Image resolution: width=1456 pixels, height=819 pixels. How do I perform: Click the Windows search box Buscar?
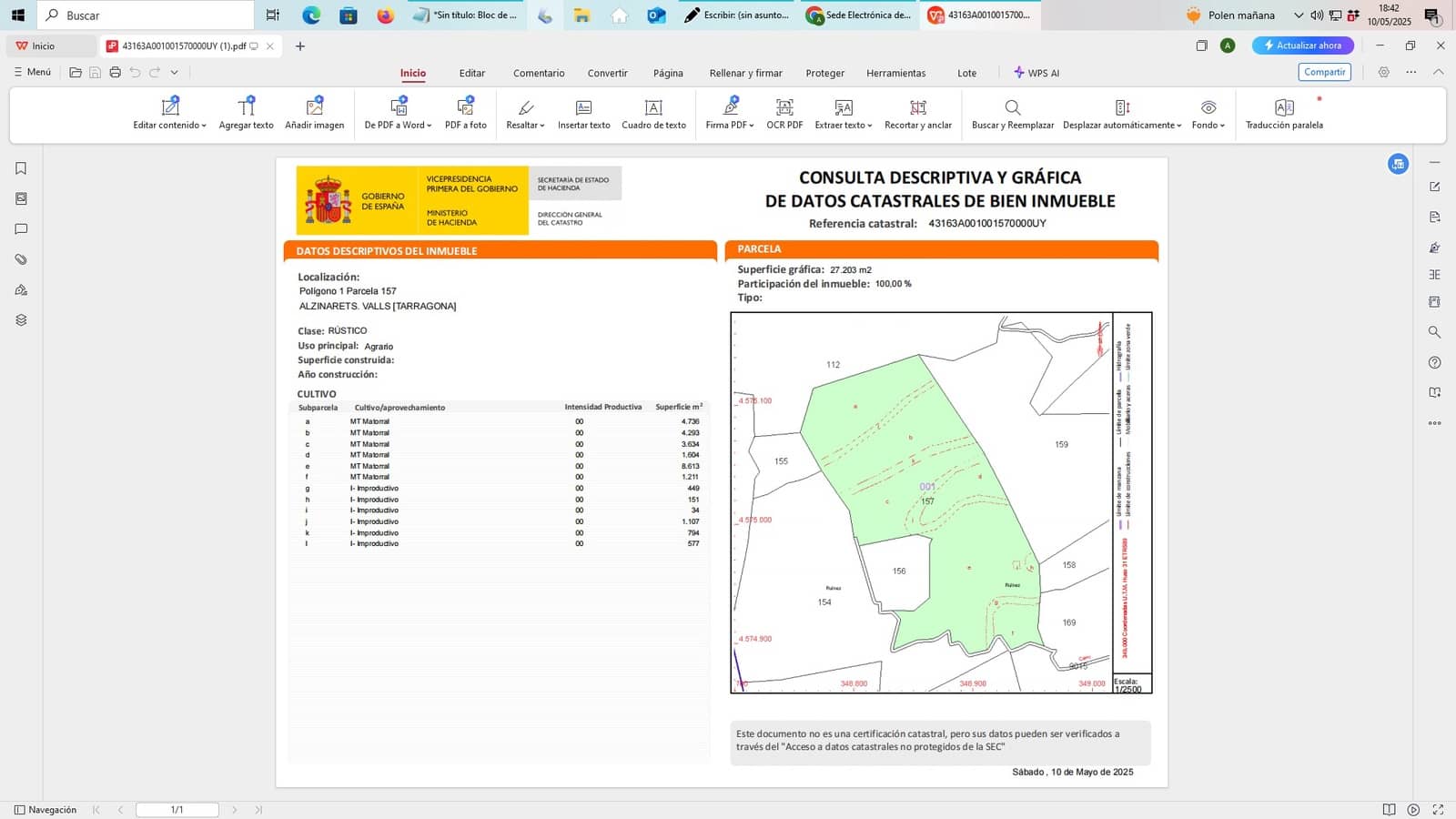click(146, 15)
